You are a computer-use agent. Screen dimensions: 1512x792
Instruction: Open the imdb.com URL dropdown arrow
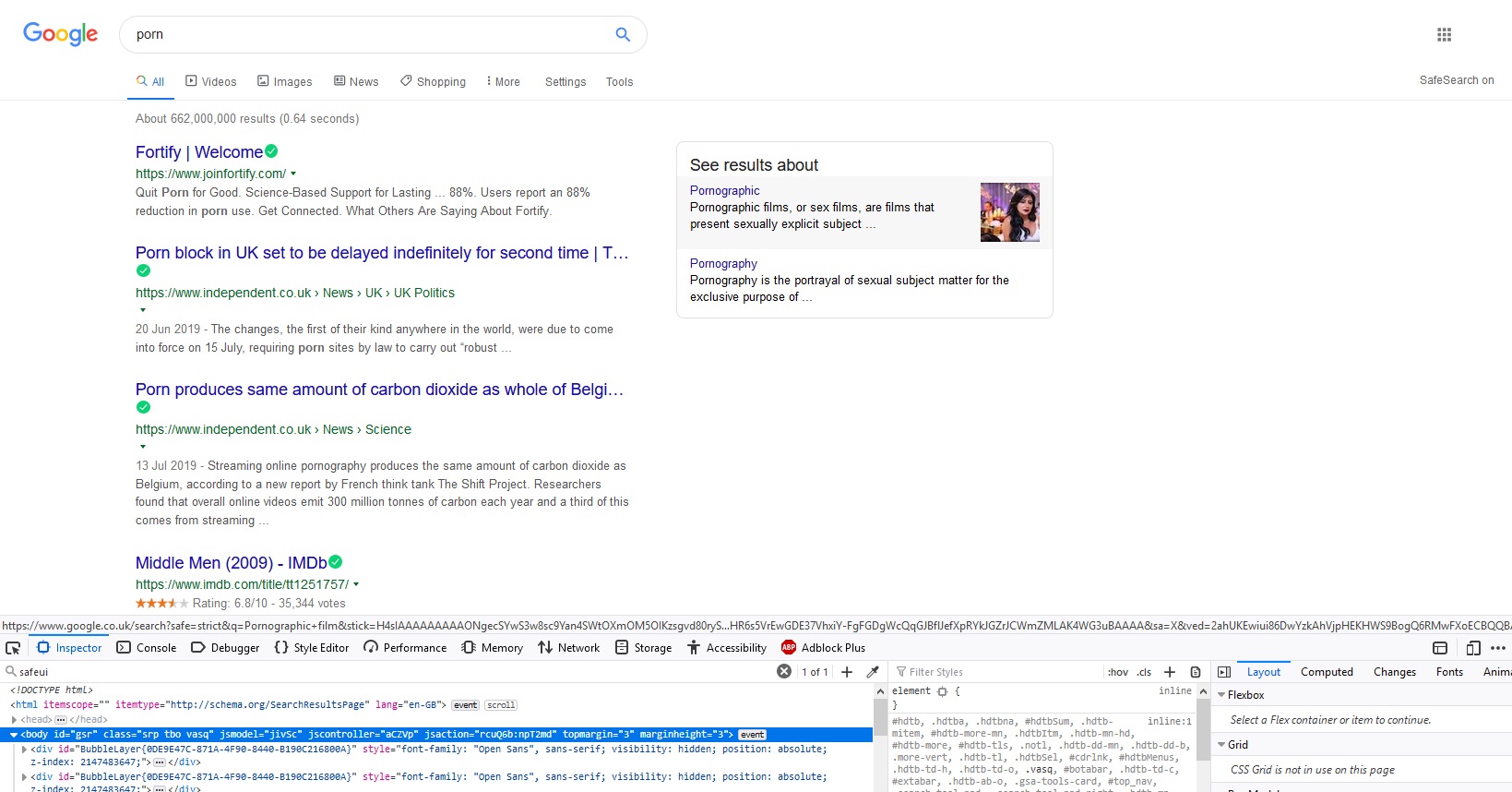356,584
